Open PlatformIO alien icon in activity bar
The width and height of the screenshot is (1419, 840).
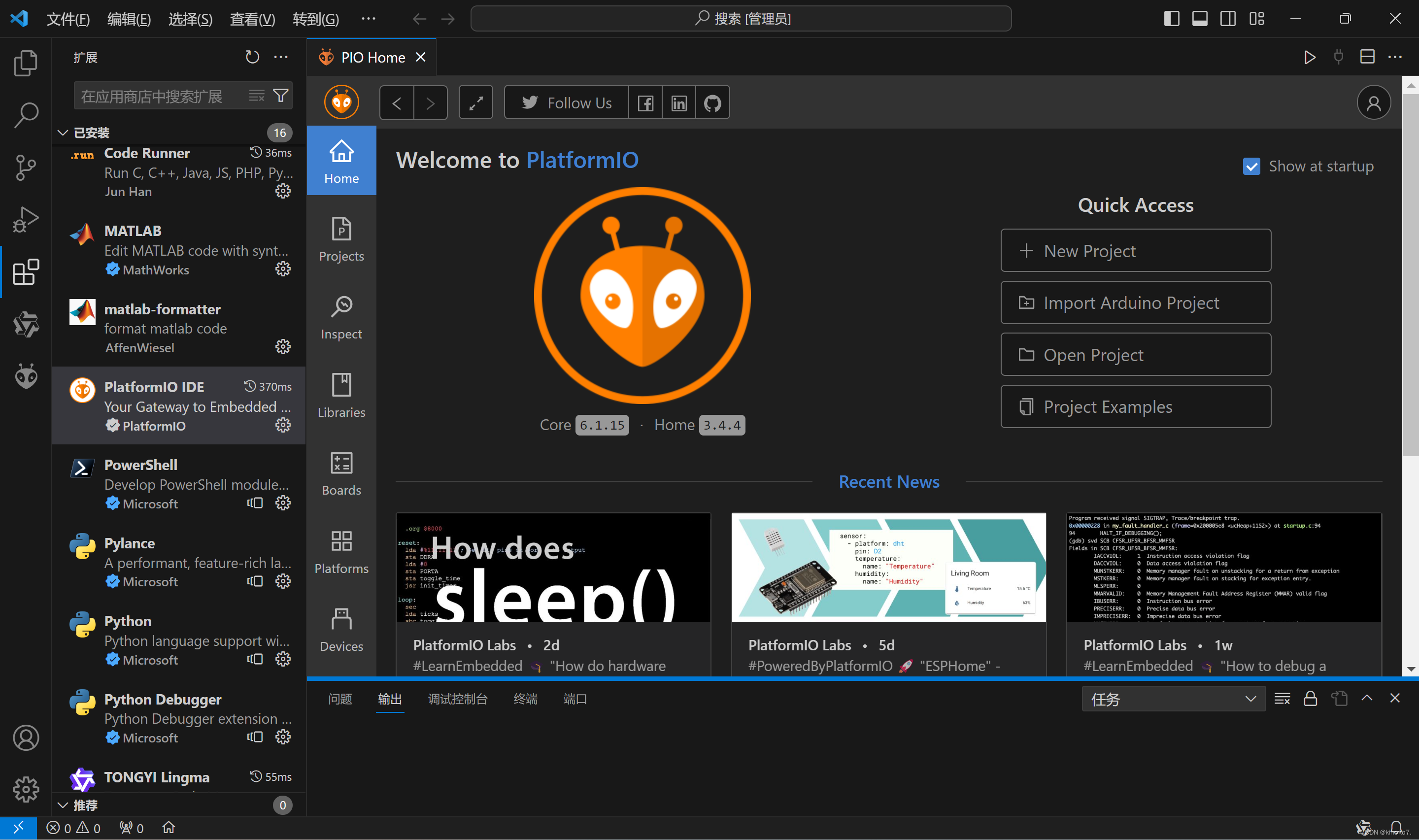click(x=26, y=376)
